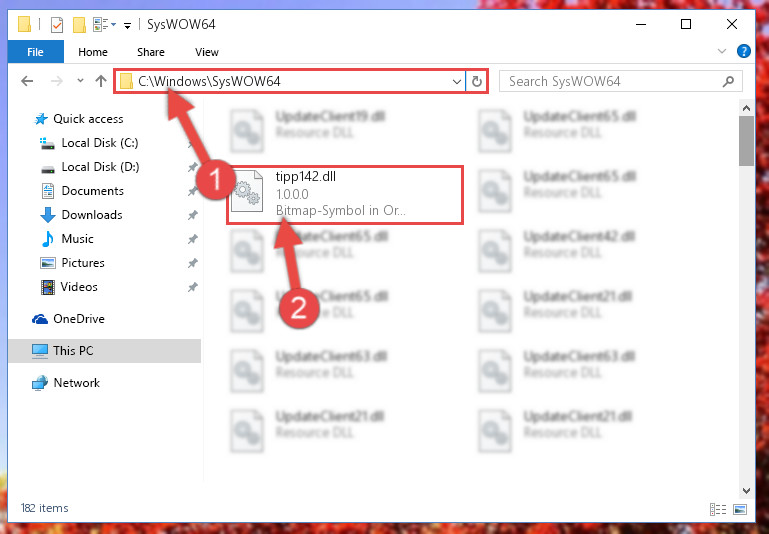The height and width of the screenshot is (534, 769).
Task: Click the search magnifier icon
Action: click(x=729, y=81)
